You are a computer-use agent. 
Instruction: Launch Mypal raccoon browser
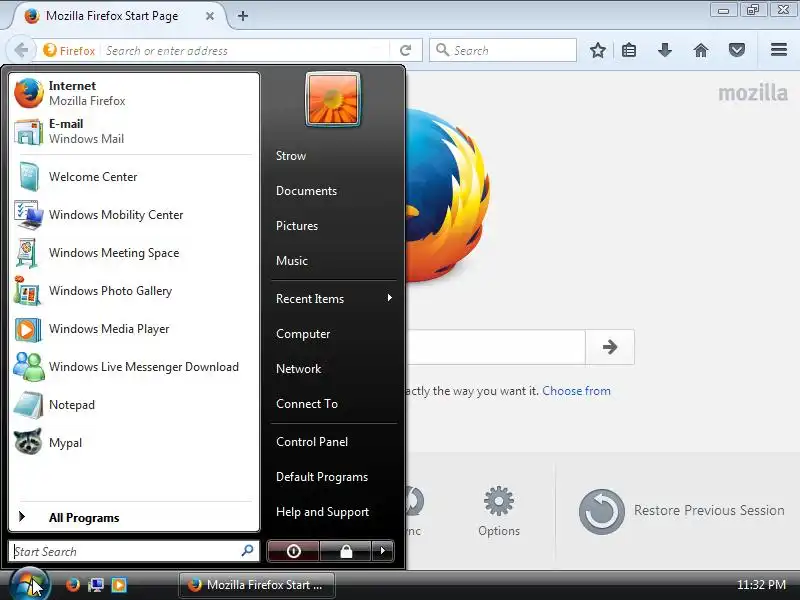click(x=134, y=442)
